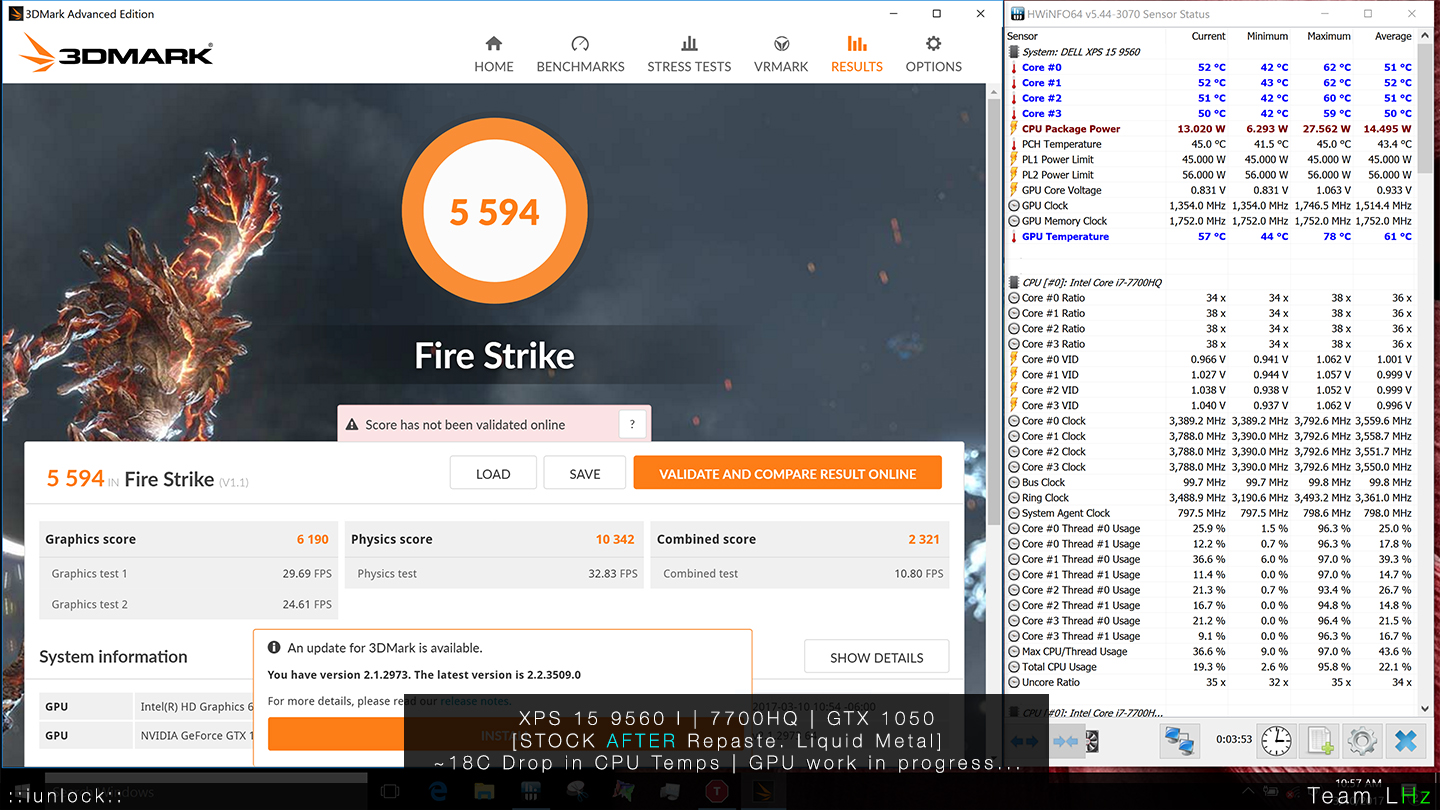Screen dimensions: 1440x810
Task: Click the Maximum column header in HWiNFO
Action: 1328,36
